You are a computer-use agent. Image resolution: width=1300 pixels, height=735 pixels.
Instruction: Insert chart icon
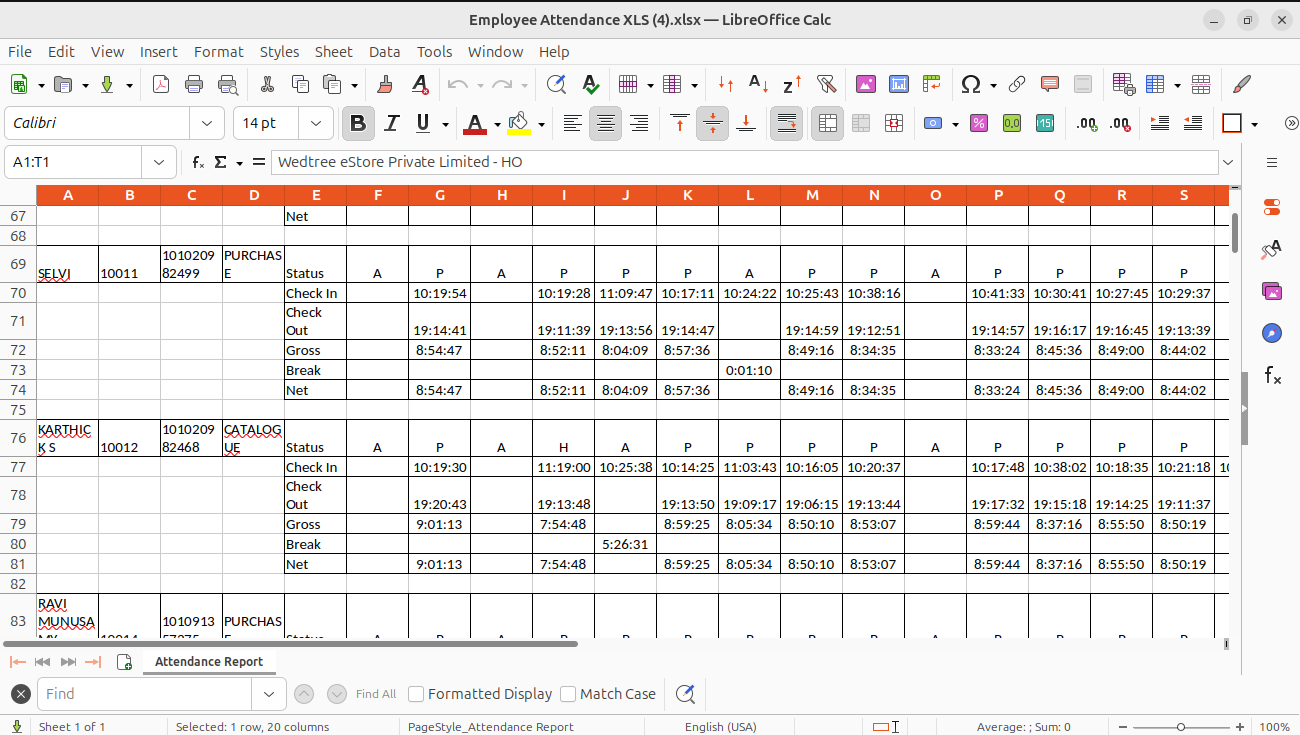tap(899, 85)
